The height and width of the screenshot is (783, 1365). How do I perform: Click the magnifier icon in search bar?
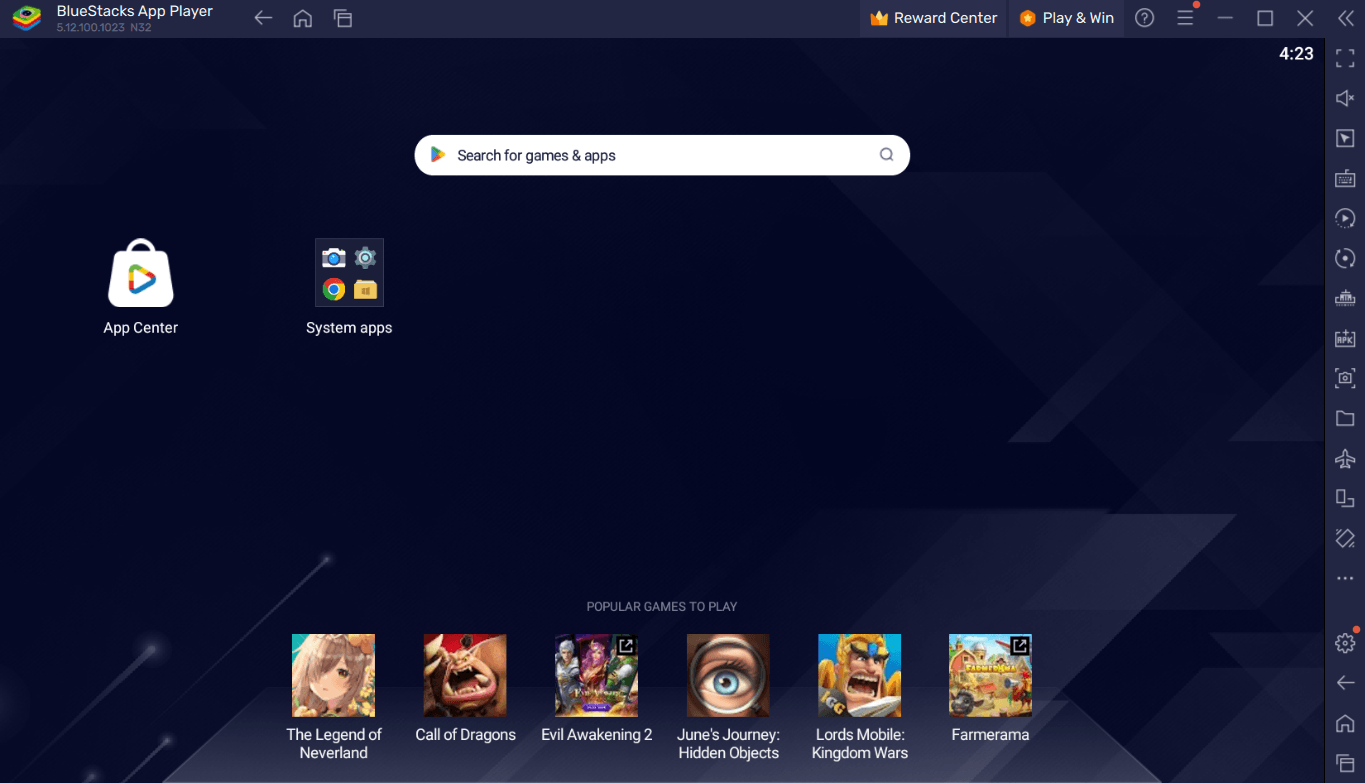(886, 155)
